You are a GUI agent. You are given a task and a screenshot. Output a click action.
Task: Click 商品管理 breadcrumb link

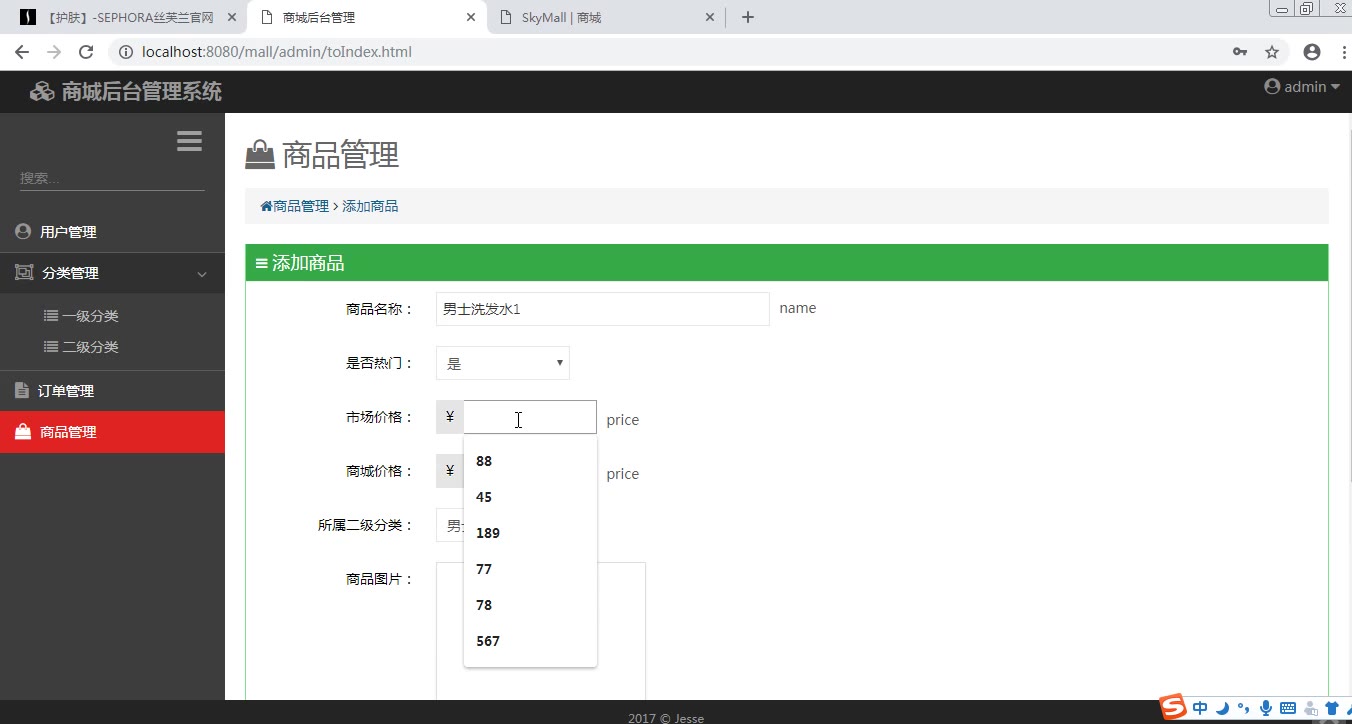(x=301, y=206)
